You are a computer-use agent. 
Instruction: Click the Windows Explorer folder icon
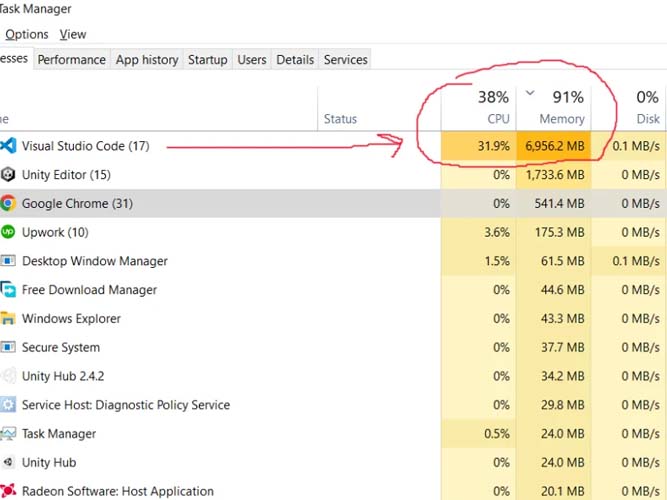pyautogui.click(x=8, y=319)
